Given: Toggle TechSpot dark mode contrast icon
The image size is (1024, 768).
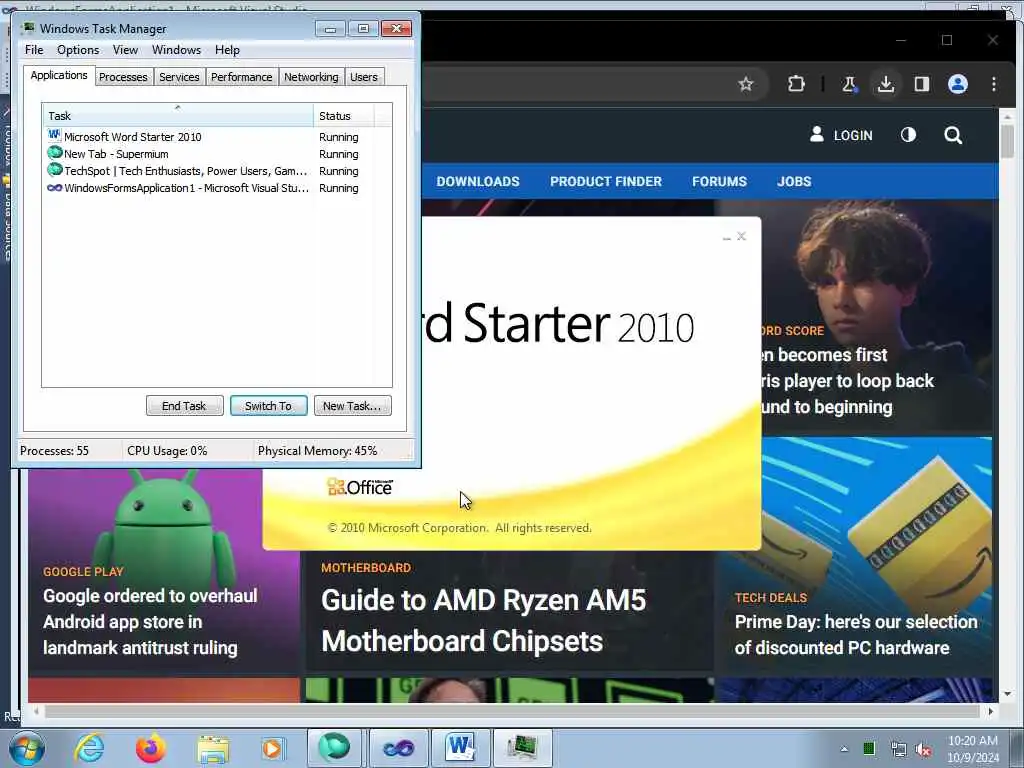Looking at the screenshot, I should [x=908, y=135].
